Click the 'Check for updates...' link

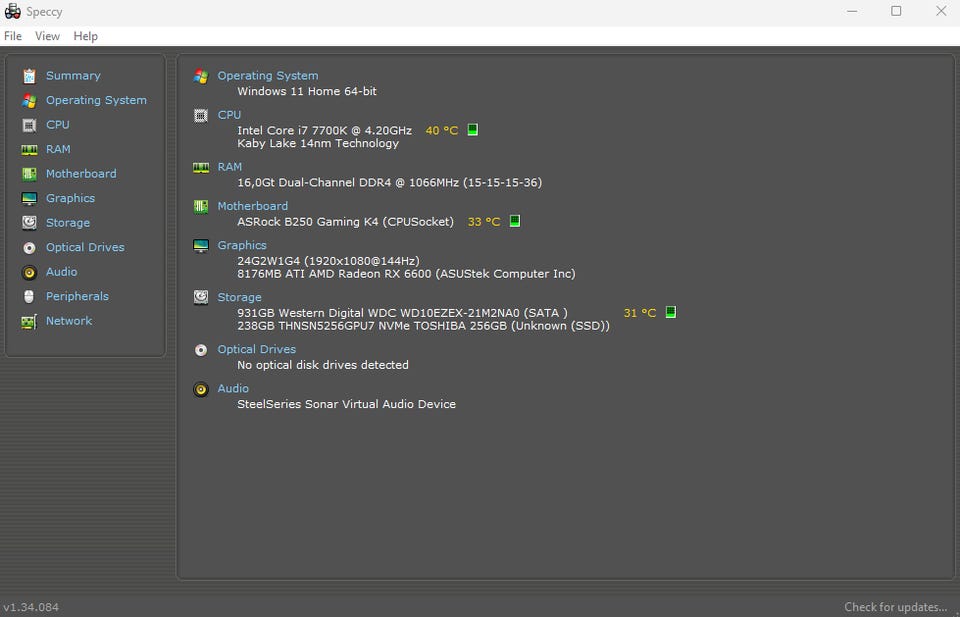(x=896, y=607)
